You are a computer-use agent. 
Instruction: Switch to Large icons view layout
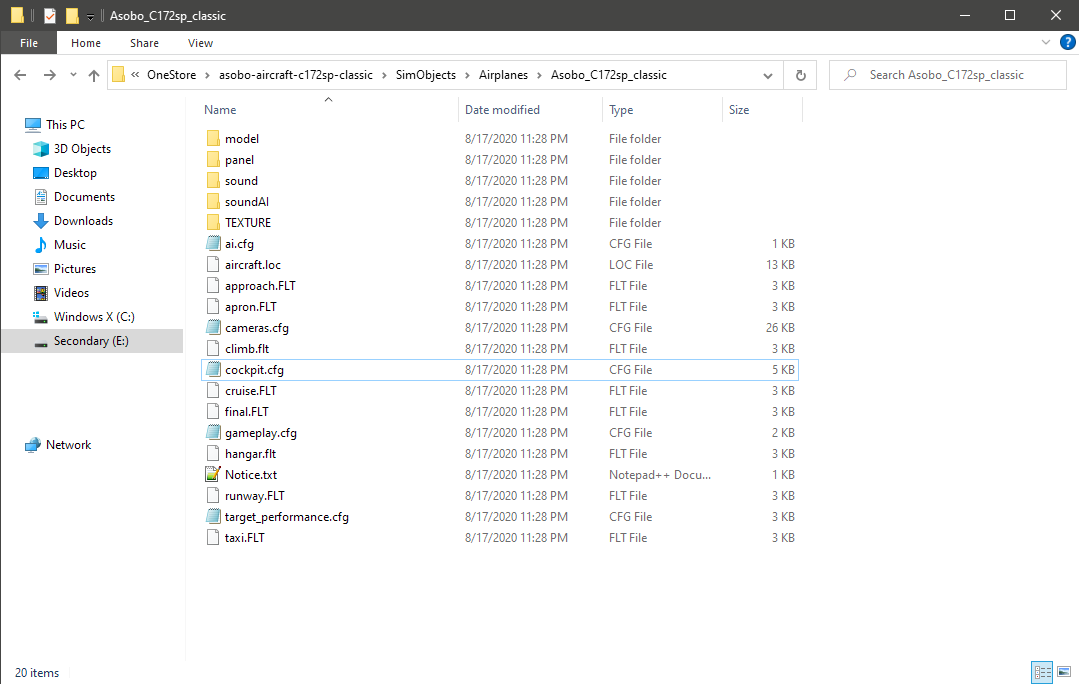[1065, 672]
